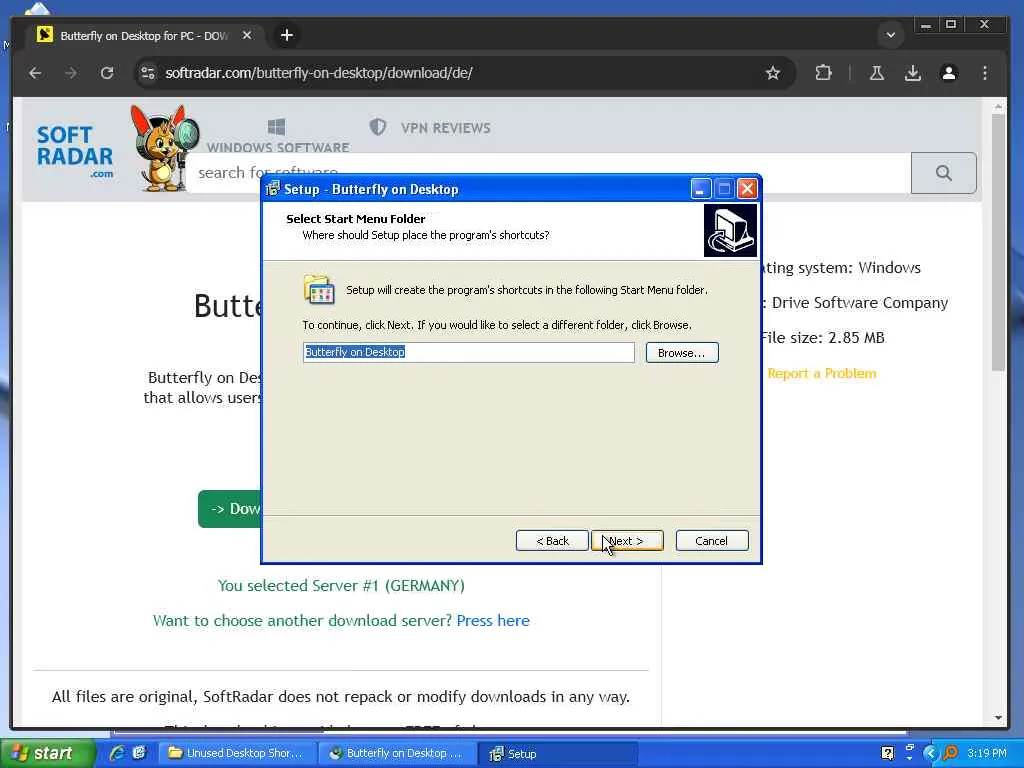Click the SoftRadar mascot image
Image resolution: width=1024 pixels, height=768 pixels.
coord(163,148)
